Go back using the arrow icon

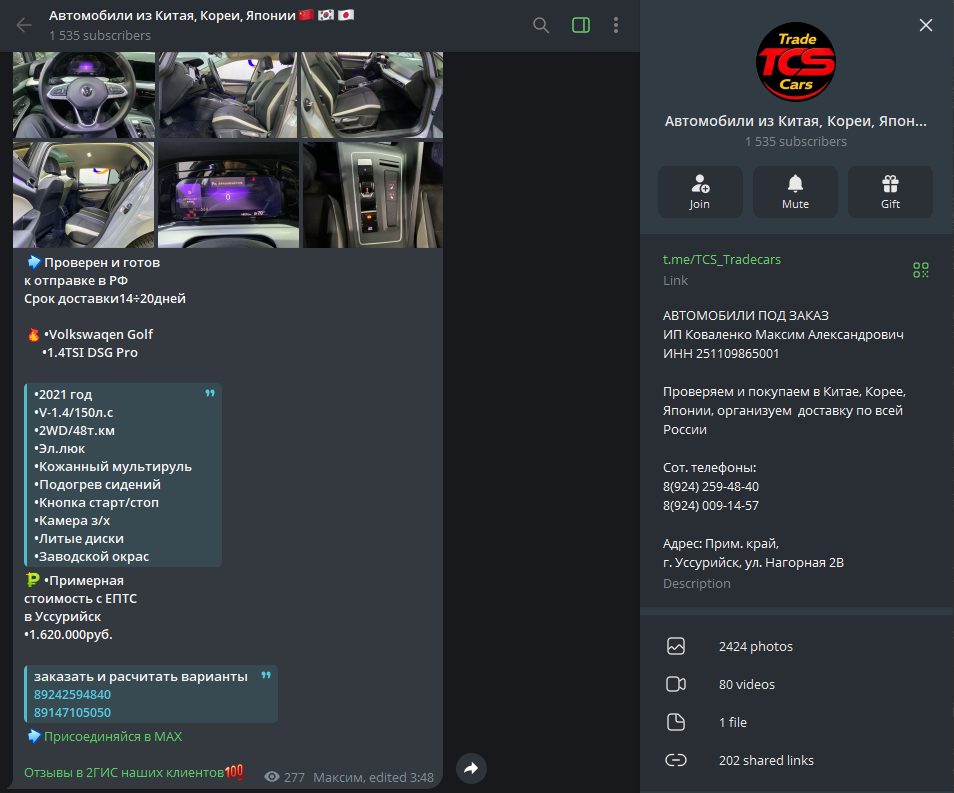24,25
